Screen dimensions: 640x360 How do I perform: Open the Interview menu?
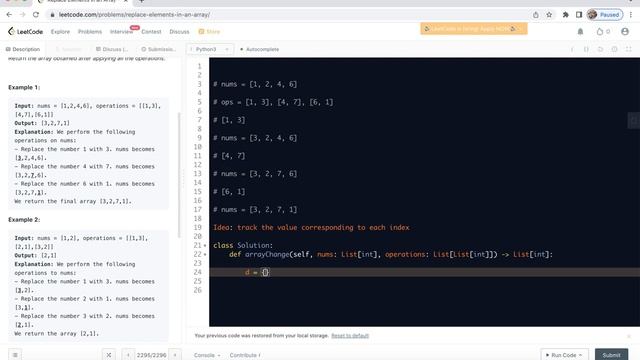pyautogui.click(x=121, y=31)
